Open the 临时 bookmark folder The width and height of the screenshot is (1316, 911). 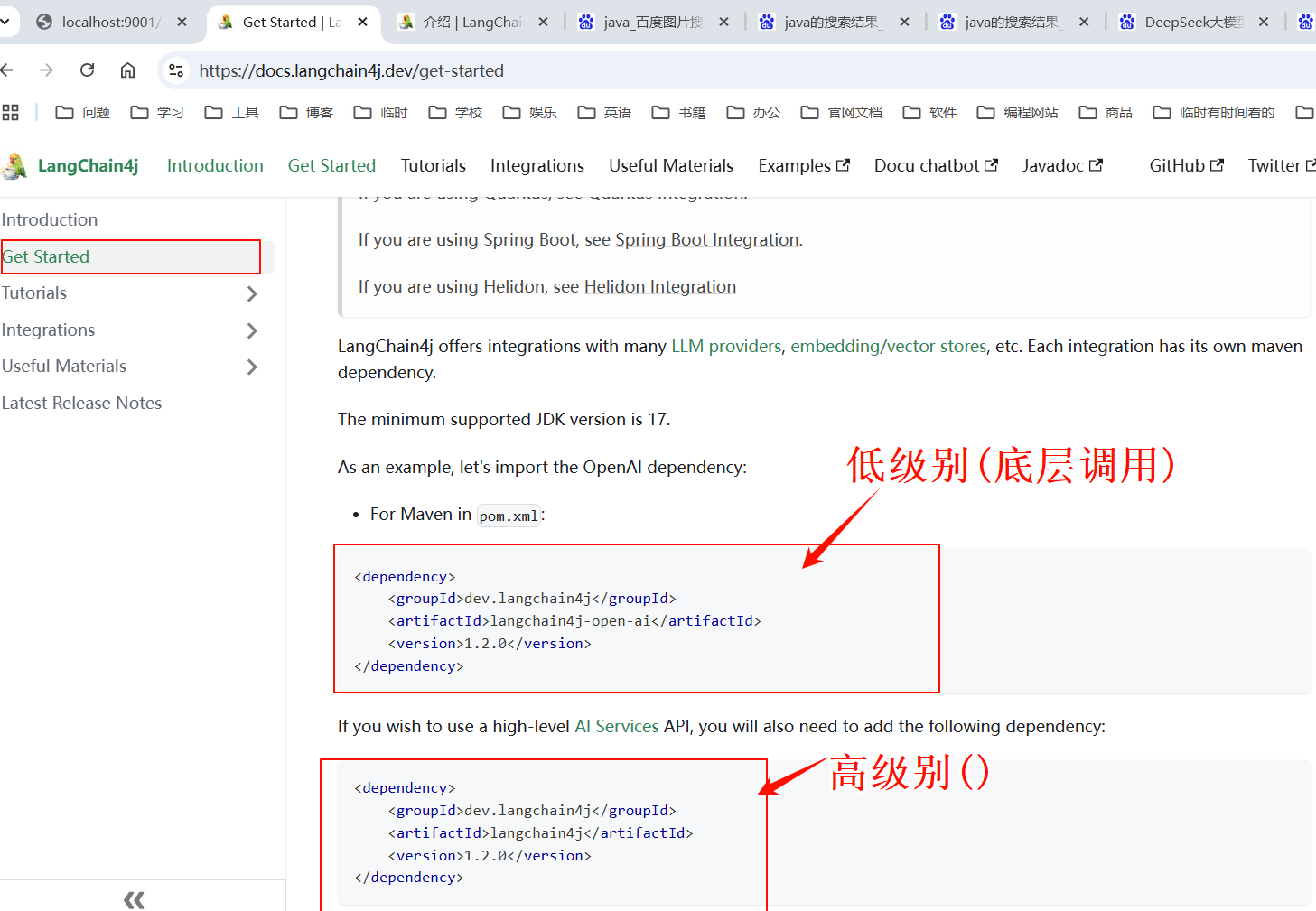point(381,112)
